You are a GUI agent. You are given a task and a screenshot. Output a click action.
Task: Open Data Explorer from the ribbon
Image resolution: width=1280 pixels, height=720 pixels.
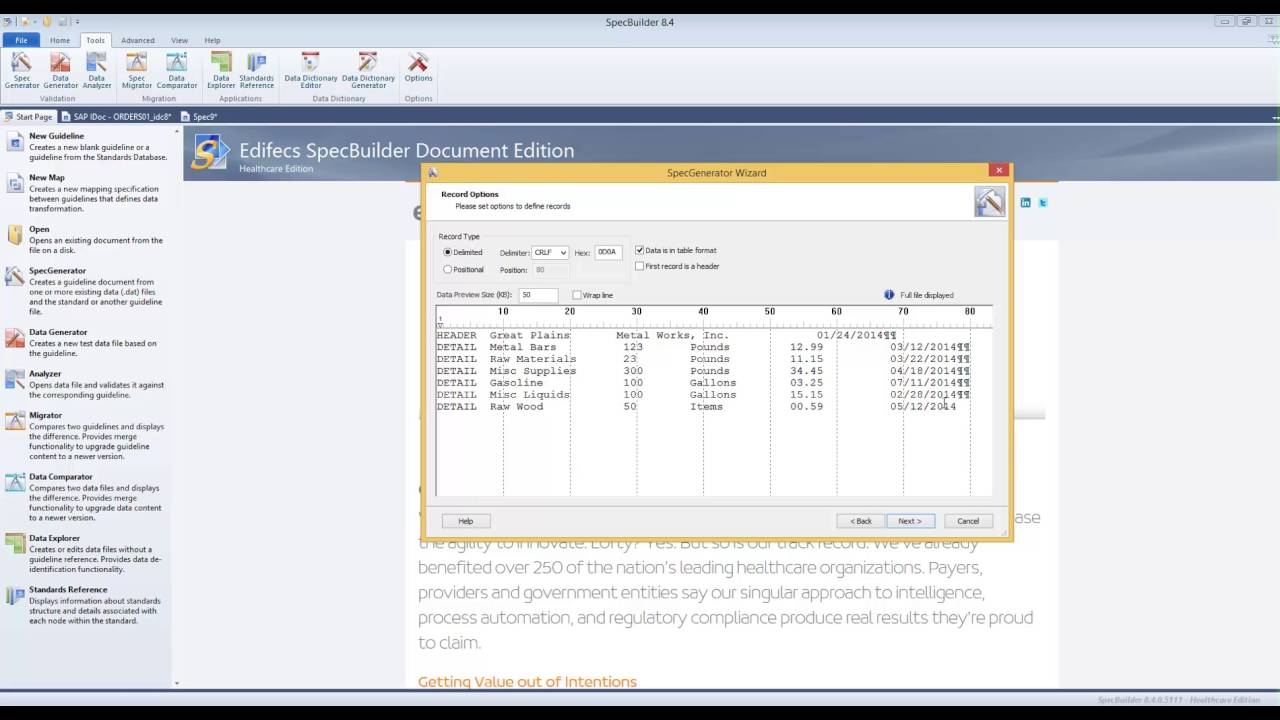pos(221,71)
